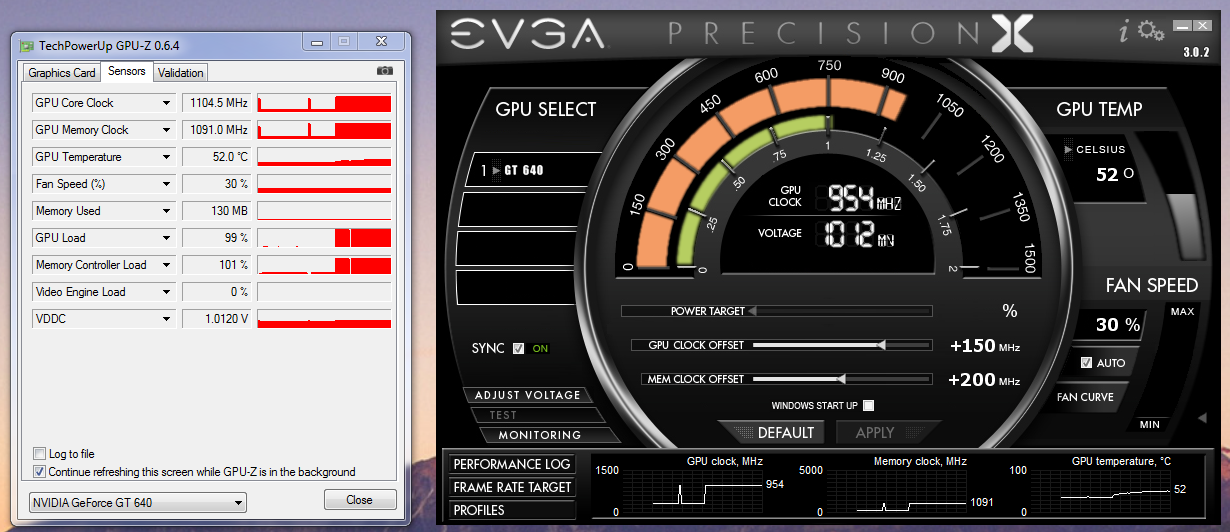Viewport: 1230px width, 532px height.
Task: Click the arrow beside the fan MIN label
Action: point(1203,418)
